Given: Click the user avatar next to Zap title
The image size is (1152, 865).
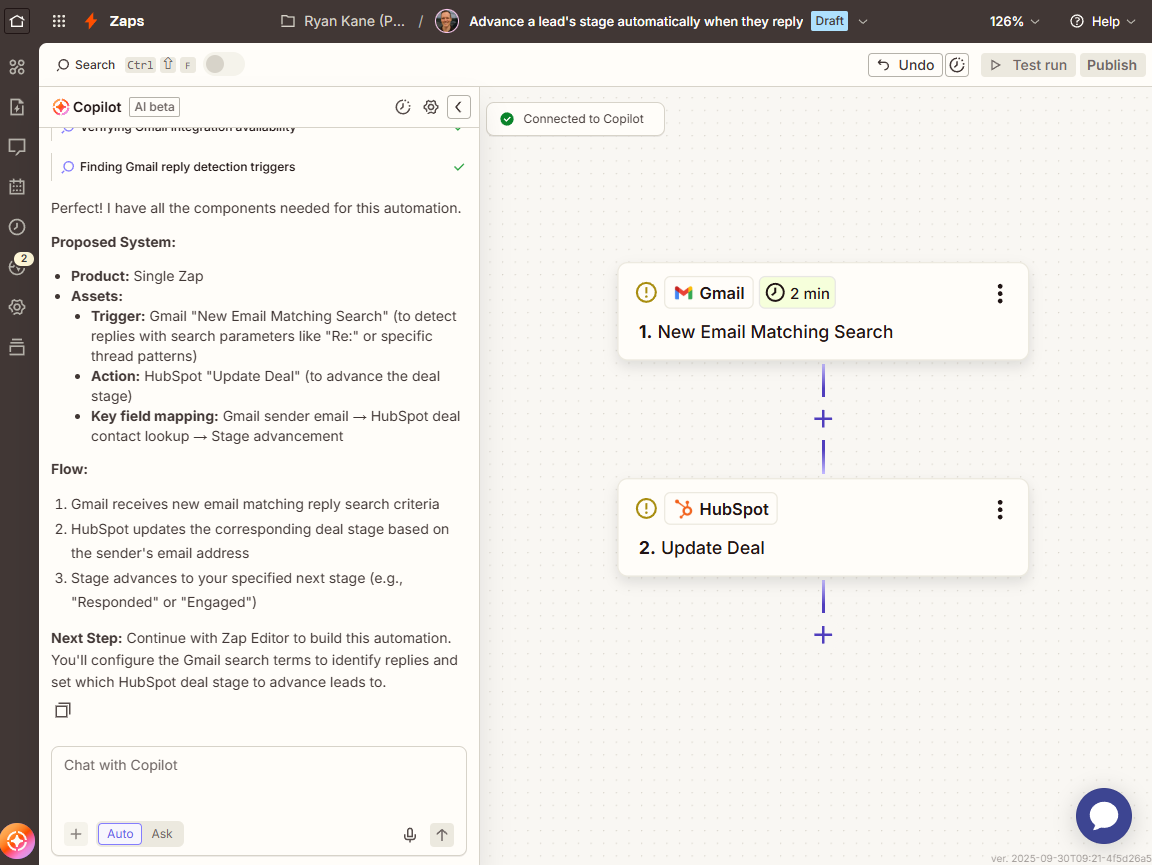Looking at the screenshot, I should pyautogui.click(x=447, y=21).
